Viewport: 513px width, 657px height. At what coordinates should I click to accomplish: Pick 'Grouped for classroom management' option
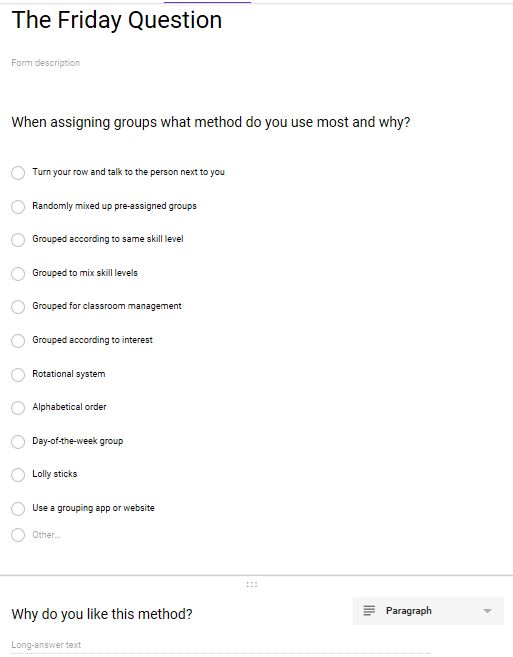coord(18,307)
